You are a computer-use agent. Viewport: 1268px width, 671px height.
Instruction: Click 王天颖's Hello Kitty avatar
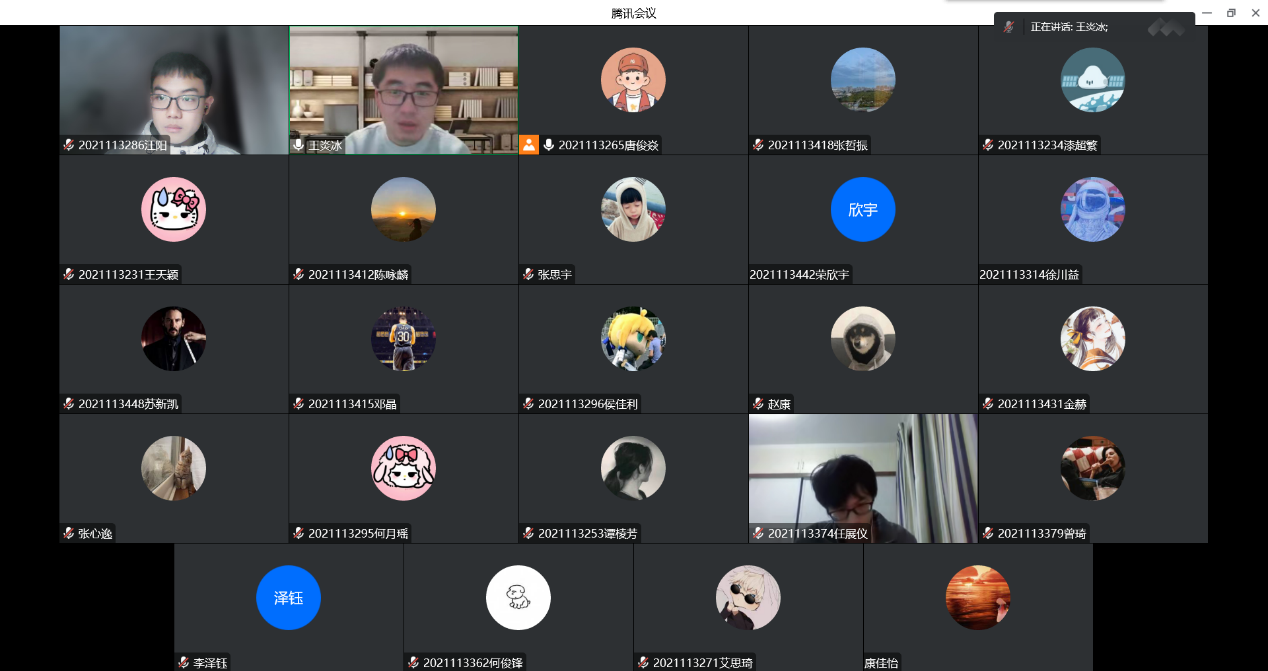173,210
